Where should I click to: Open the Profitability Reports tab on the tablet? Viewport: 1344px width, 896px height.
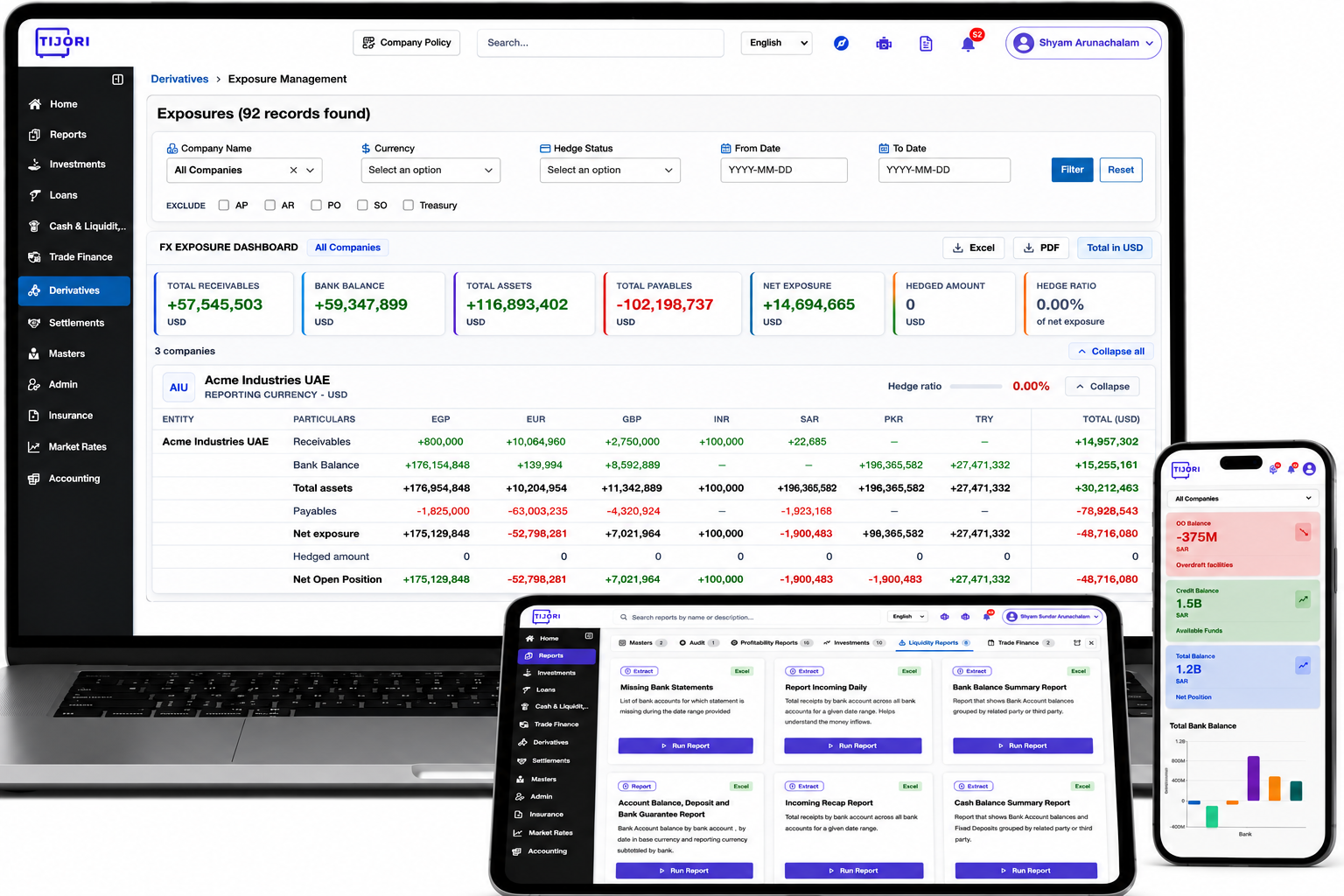pyautogui.click(x=771, y=643)
